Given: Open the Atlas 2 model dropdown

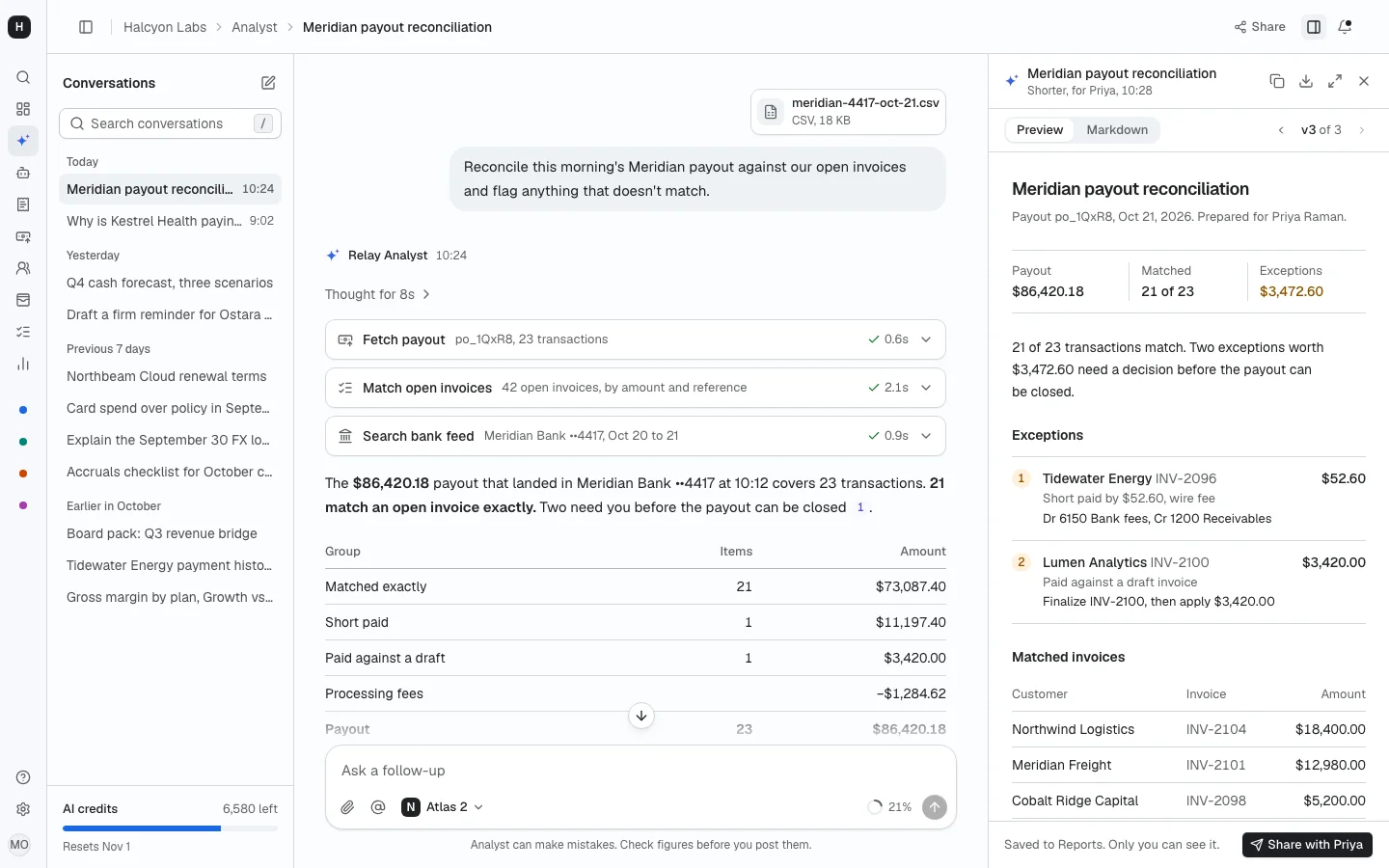Looking at the screenshot, I should pyautogui.click(x=443, y=807).
